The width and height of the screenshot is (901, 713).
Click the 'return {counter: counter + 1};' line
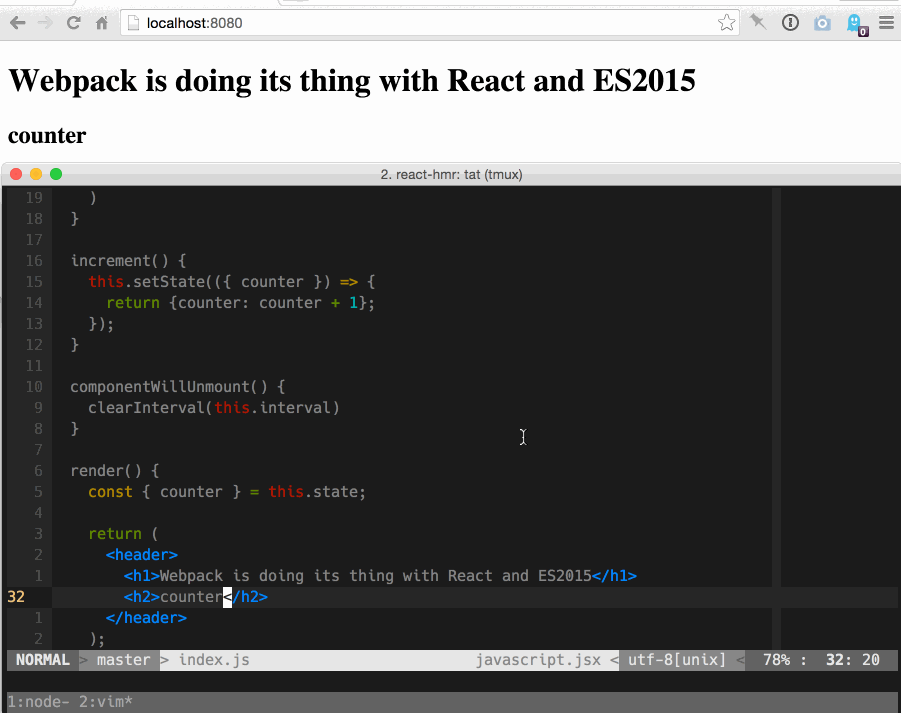click(x=240, y=303)
